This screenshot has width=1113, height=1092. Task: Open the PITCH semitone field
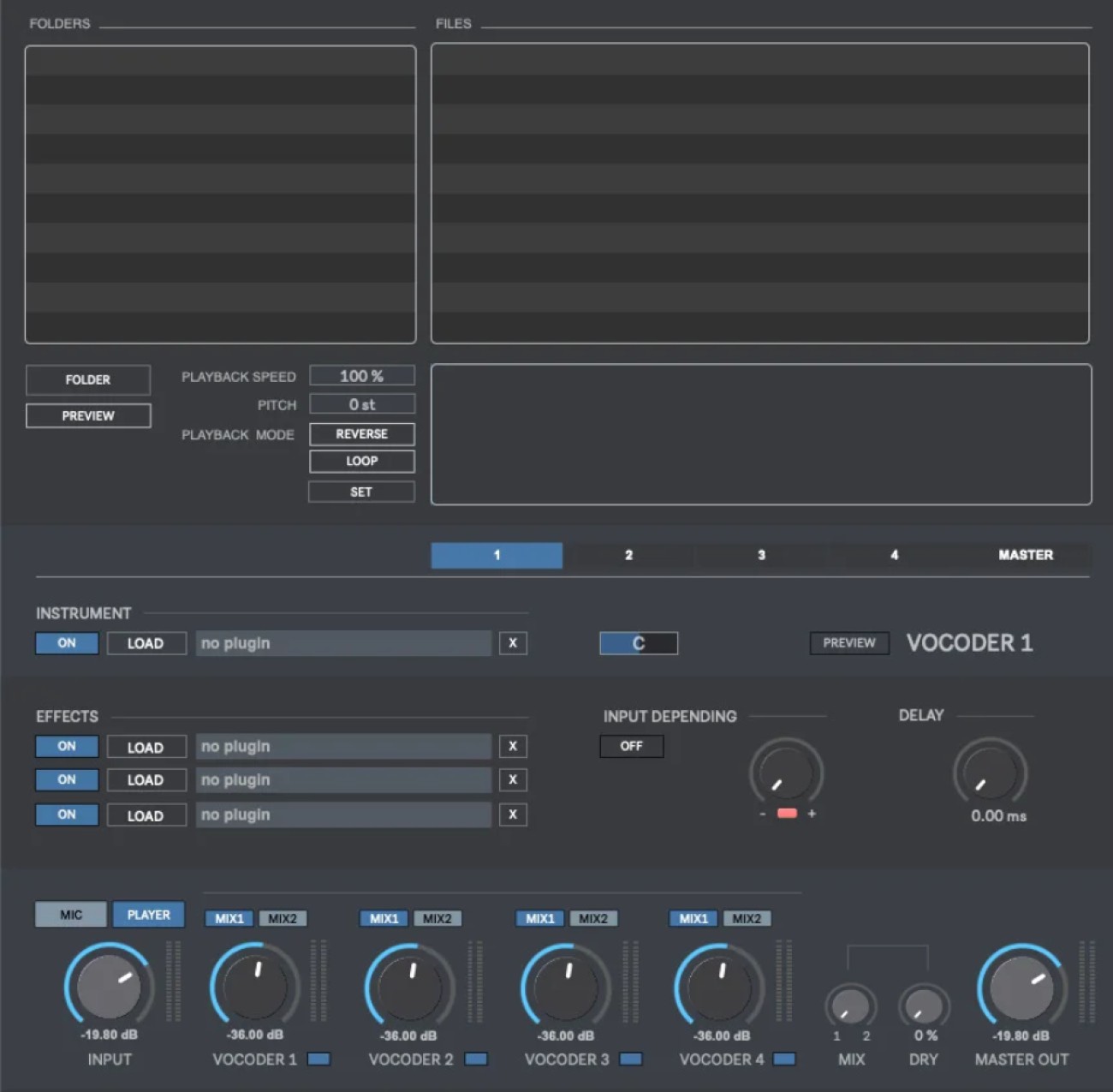[x=360, y=403]
